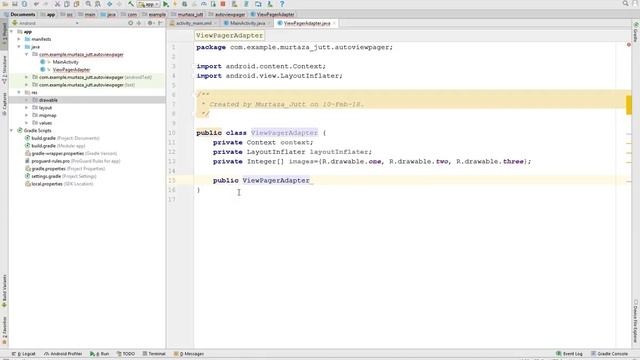This screenshot has height=360, width=640.
Task: Expand the drawable folder arrow
Action: click(27, 100)
